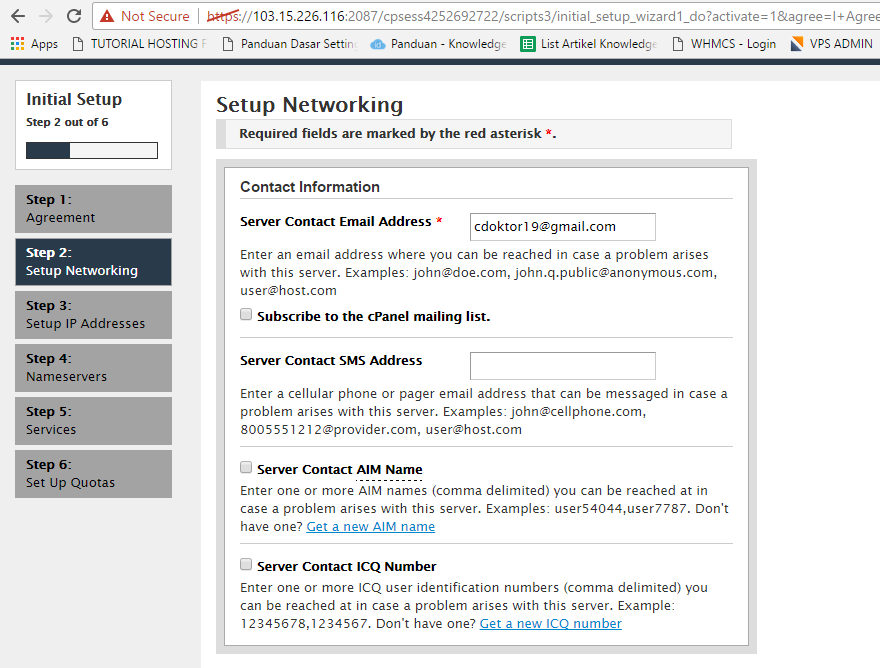
Task: Select Step 4: Nameservers
Action: pos(93,368)
